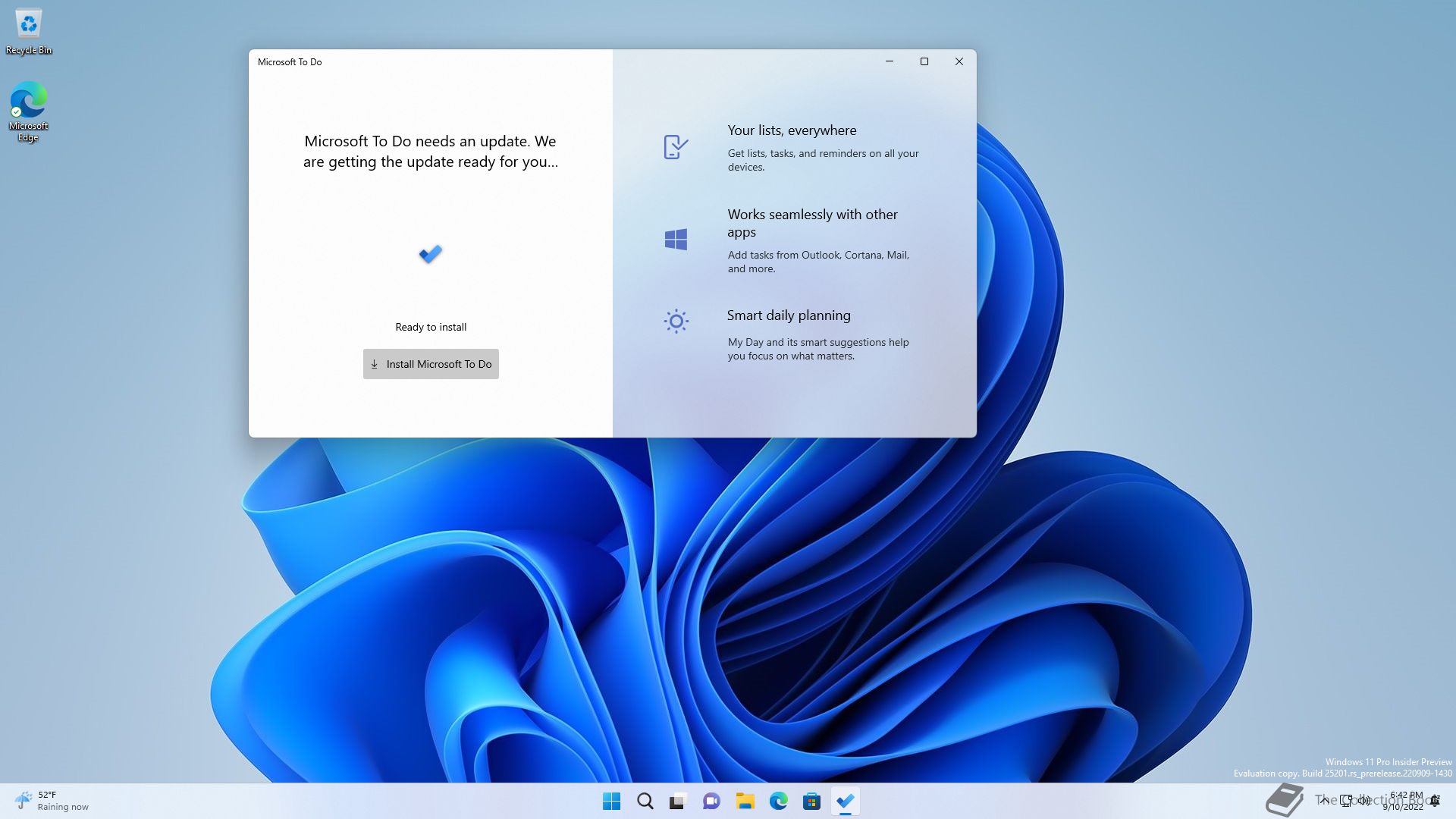The width and height of the screenshot is (1456, 819).
Task: Open the clock showing 6:42 PM
Action: 1404,801
